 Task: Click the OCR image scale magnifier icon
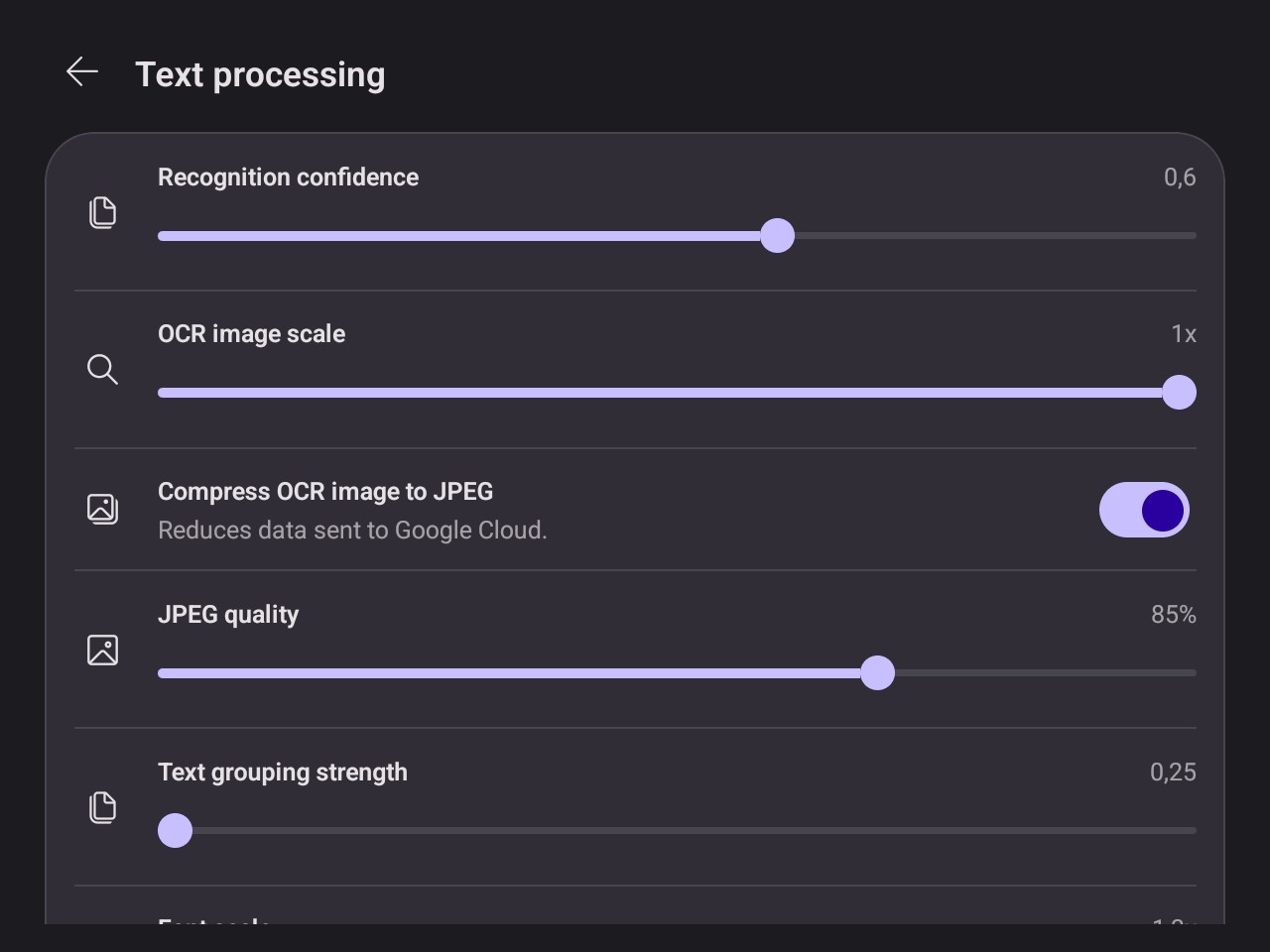[102, 369]
